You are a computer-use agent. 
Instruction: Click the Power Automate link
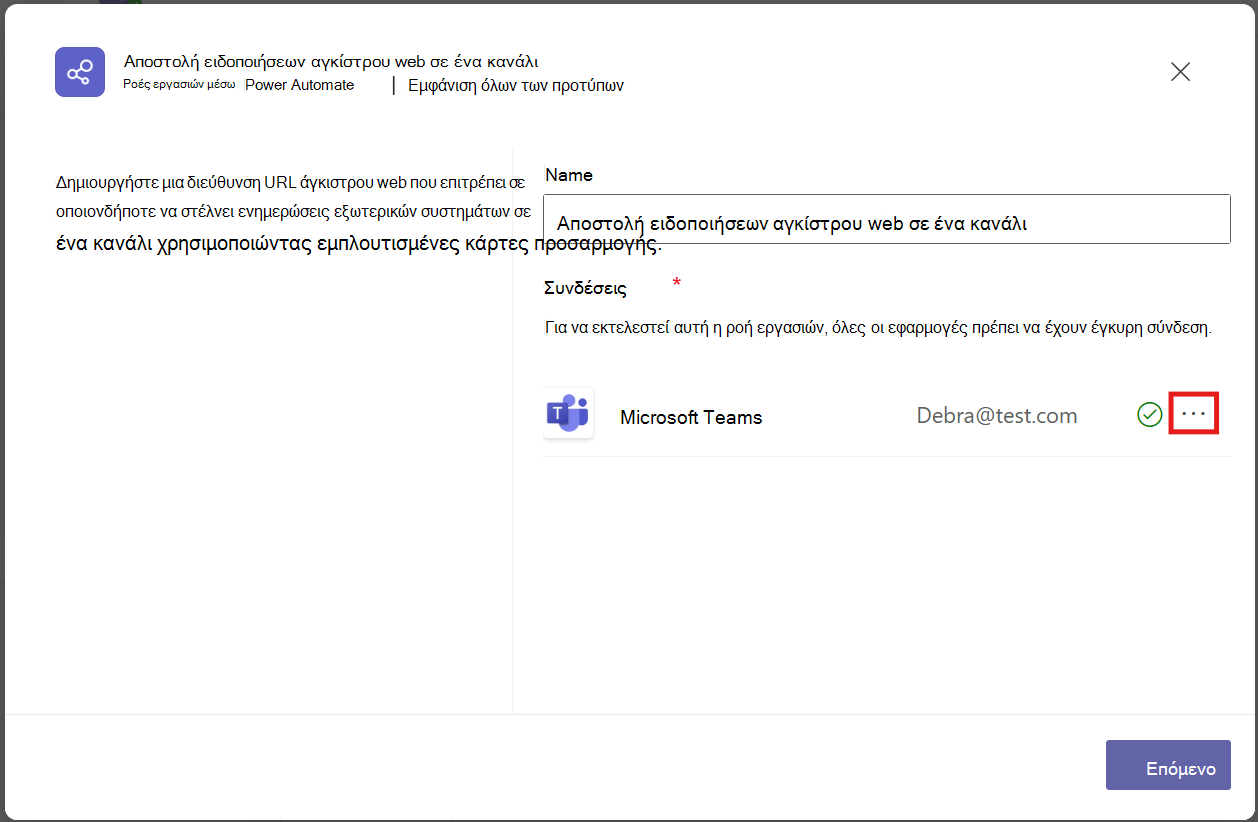[x=300, y=85]
